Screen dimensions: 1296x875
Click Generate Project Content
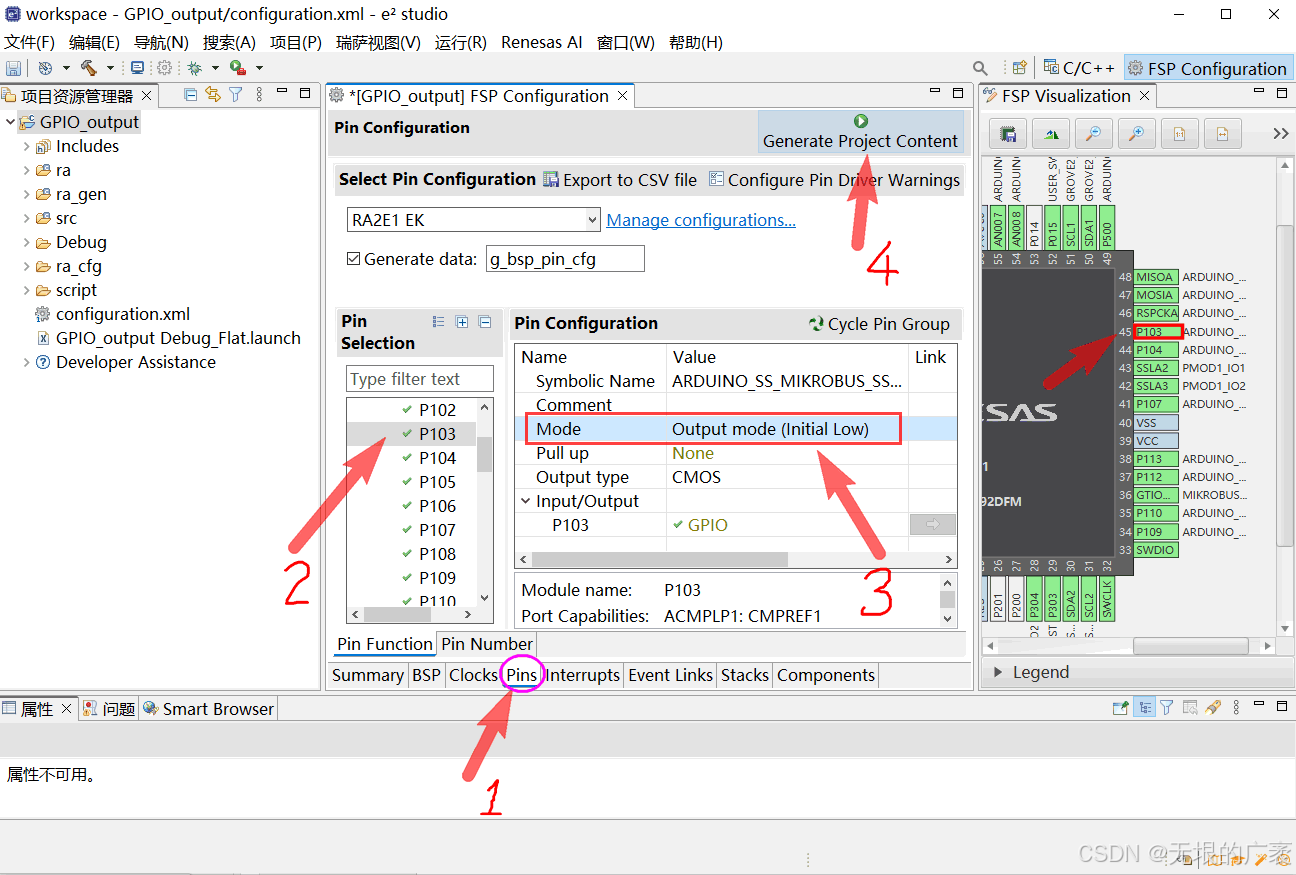[x=860, y=132]
